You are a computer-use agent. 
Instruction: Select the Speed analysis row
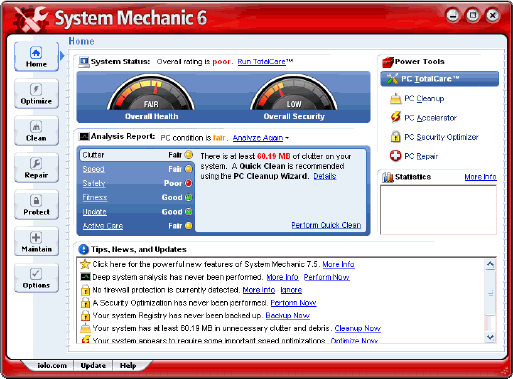pos(137,169)
